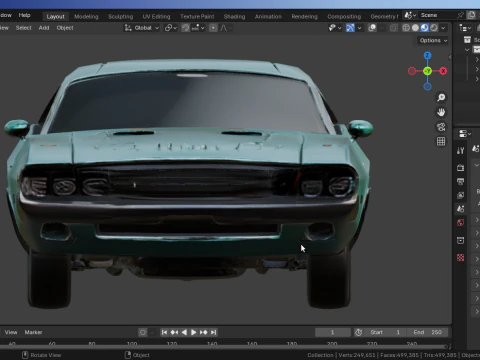Open the snapping settings dropdown

[198, 28]
